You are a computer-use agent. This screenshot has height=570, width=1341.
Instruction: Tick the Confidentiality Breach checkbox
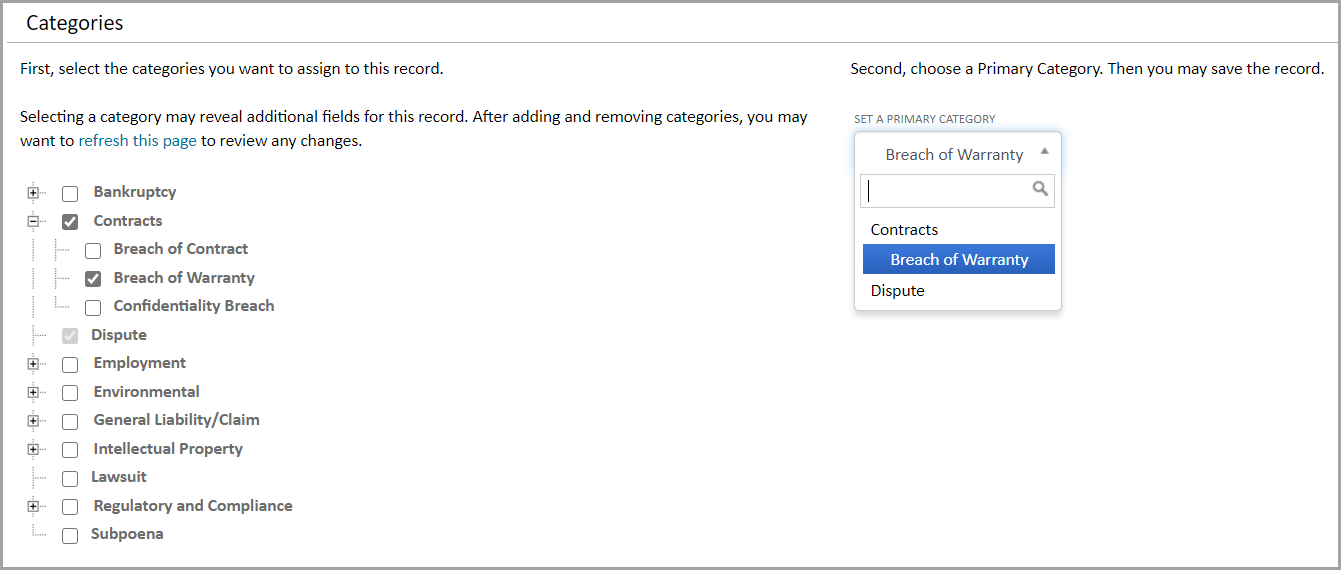93,308
